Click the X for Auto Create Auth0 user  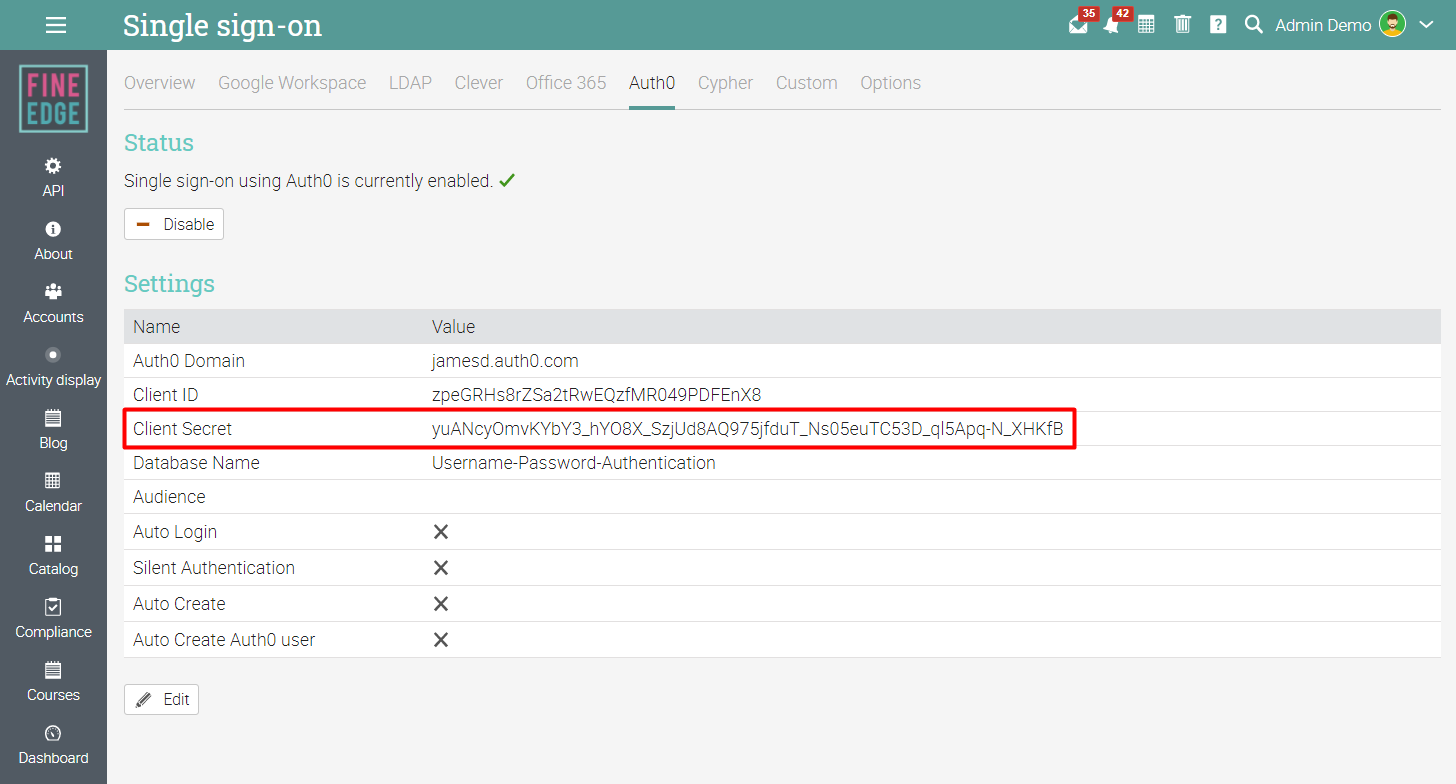pyautogui.click(x=440, y=640)
